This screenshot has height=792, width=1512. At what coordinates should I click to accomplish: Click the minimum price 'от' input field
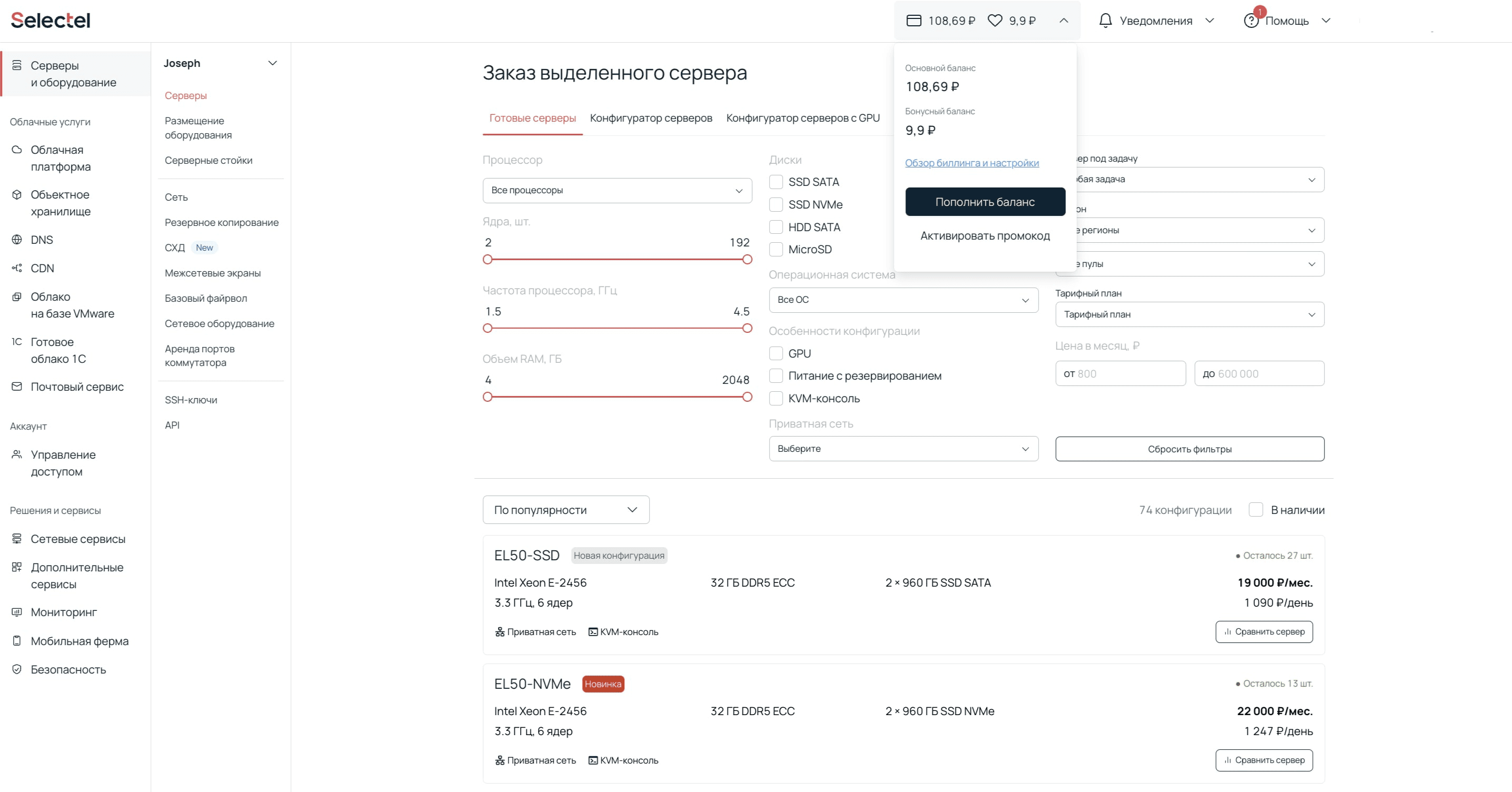click(x=1120, y=373)
